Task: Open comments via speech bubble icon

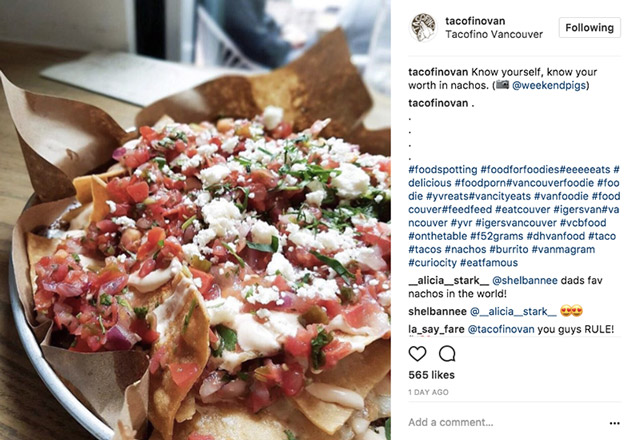Action: [x=447, y=354]
